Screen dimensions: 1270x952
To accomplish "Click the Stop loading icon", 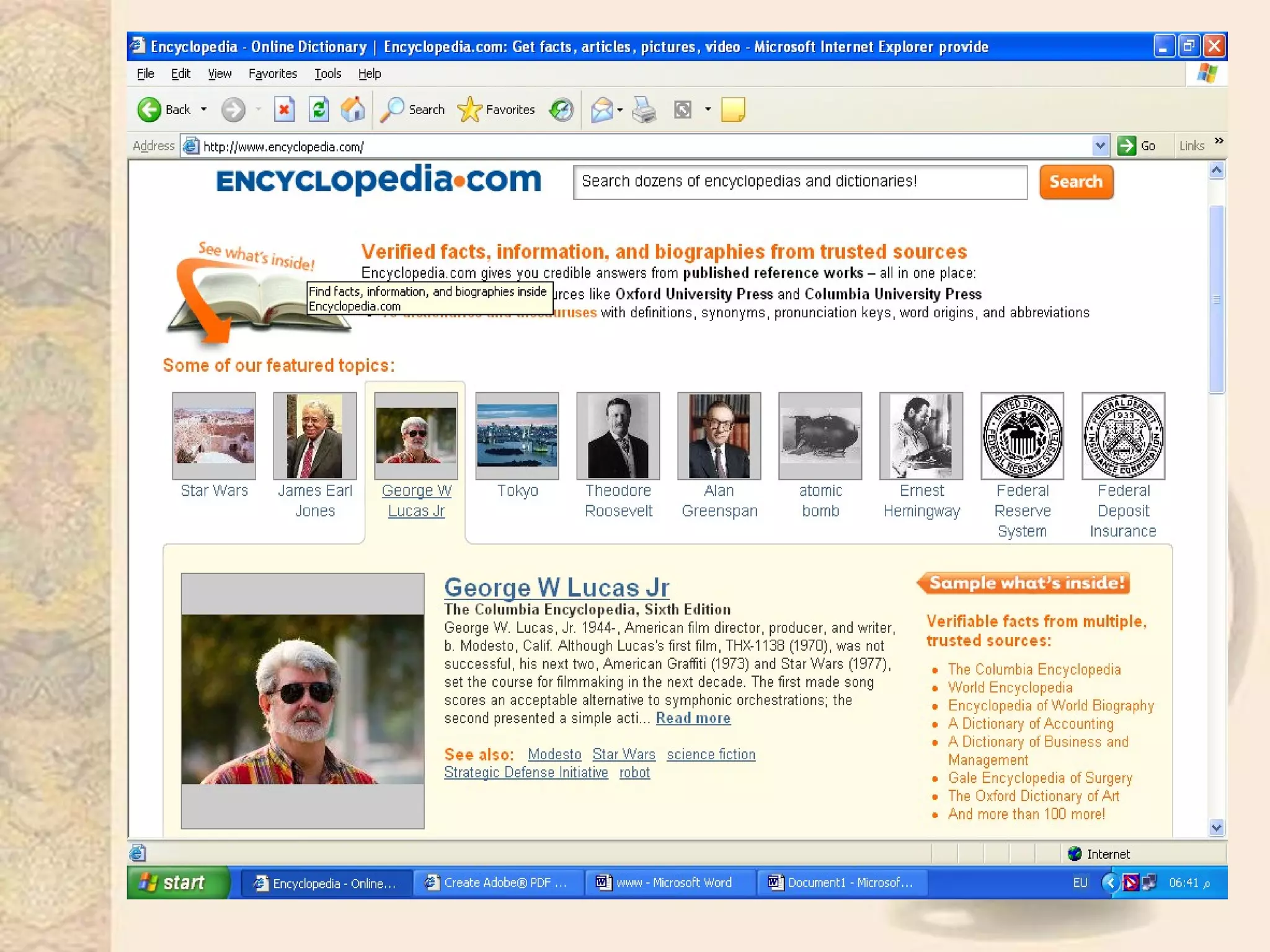I will click(284, 110).
